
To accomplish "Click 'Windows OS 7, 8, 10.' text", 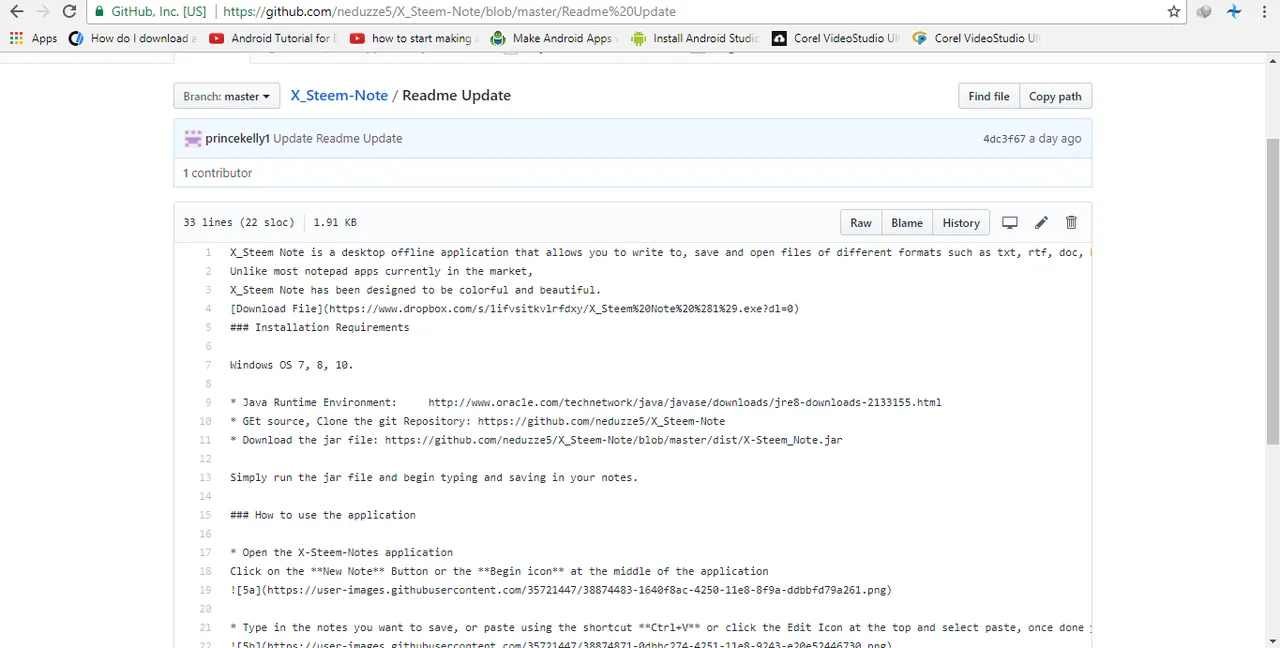I will click(x=291, y=365).
